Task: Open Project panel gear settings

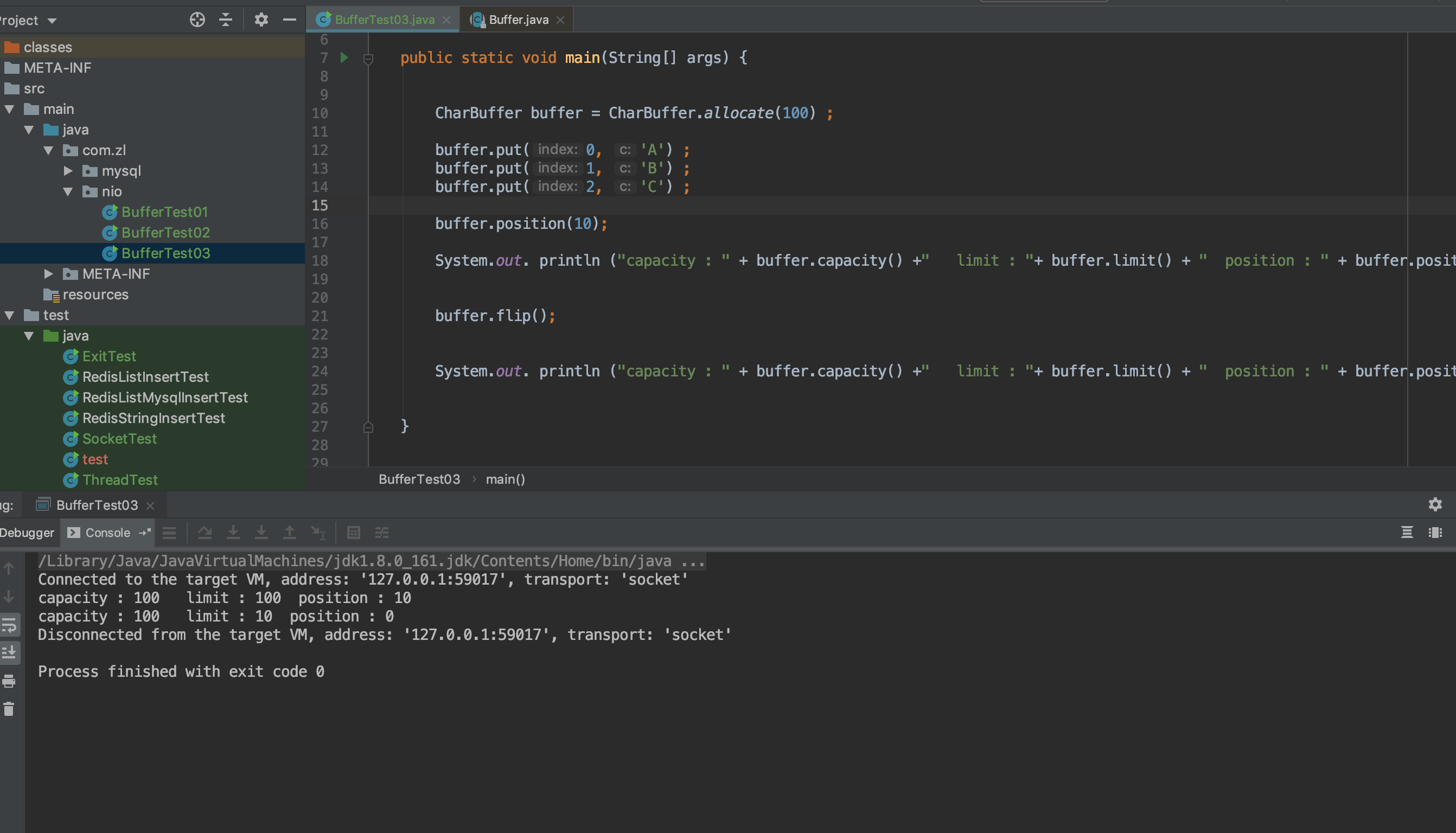Action: click(261, 20)
